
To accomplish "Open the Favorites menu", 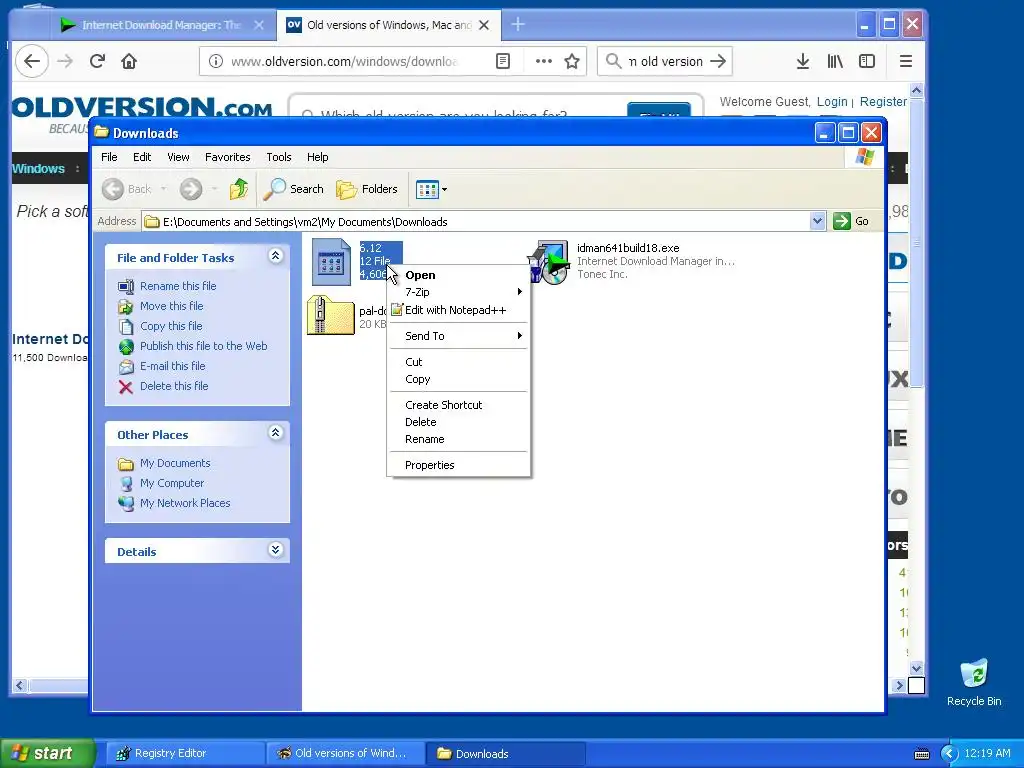I will pyautogui.click(x=227, y=157).
